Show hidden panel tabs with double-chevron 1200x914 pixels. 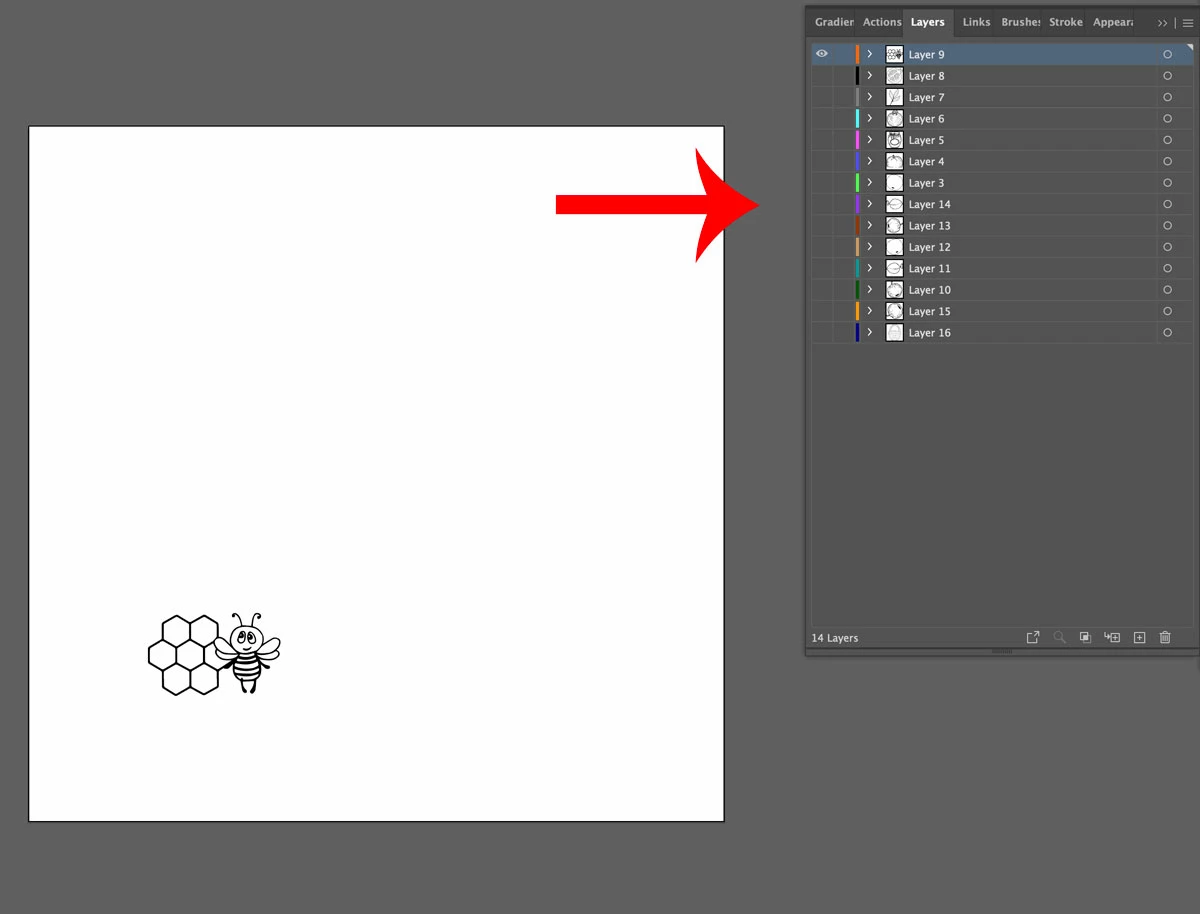[x=1162, y=22]
